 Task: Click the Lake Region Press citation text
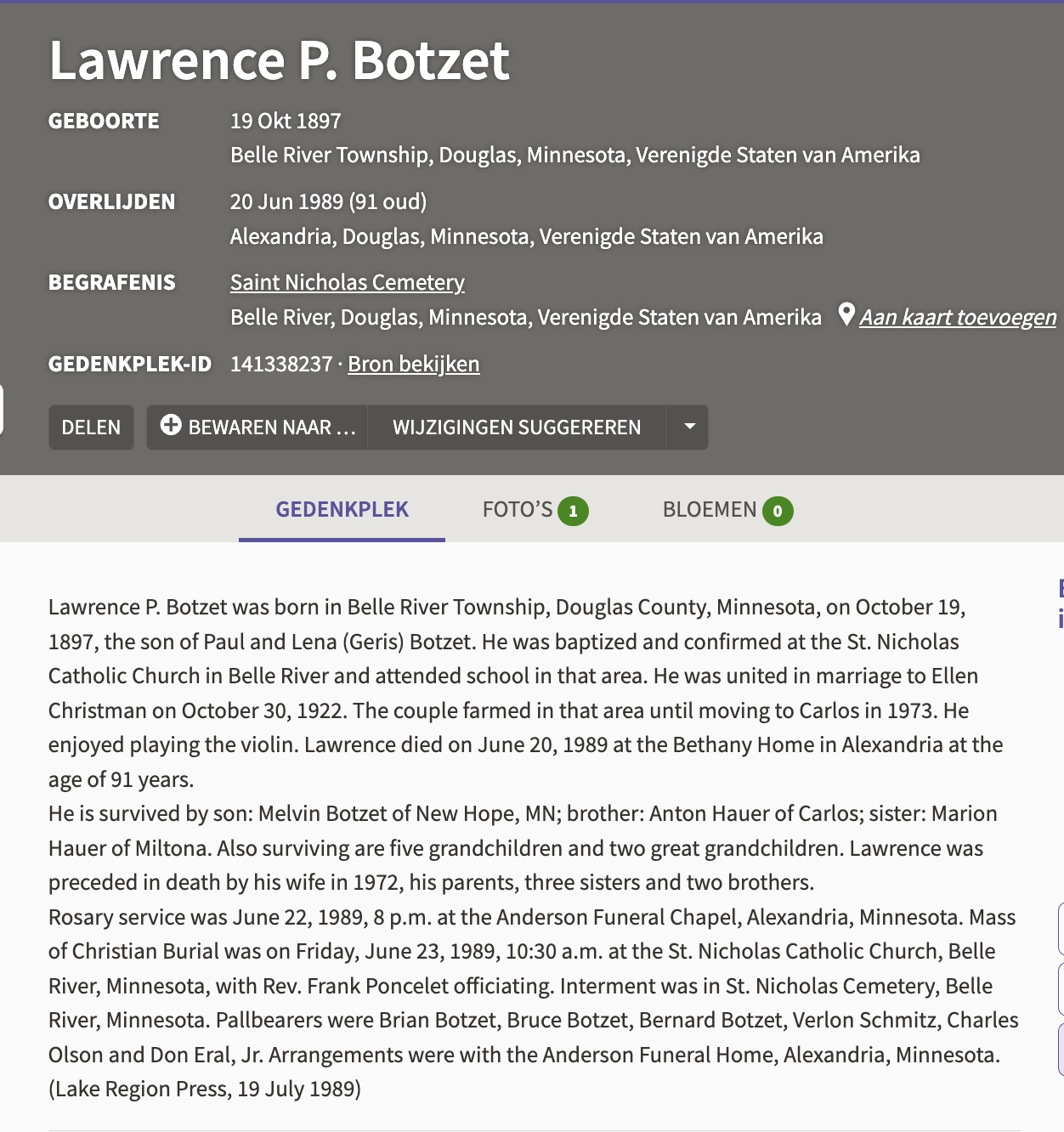(x=205, y=1089)
